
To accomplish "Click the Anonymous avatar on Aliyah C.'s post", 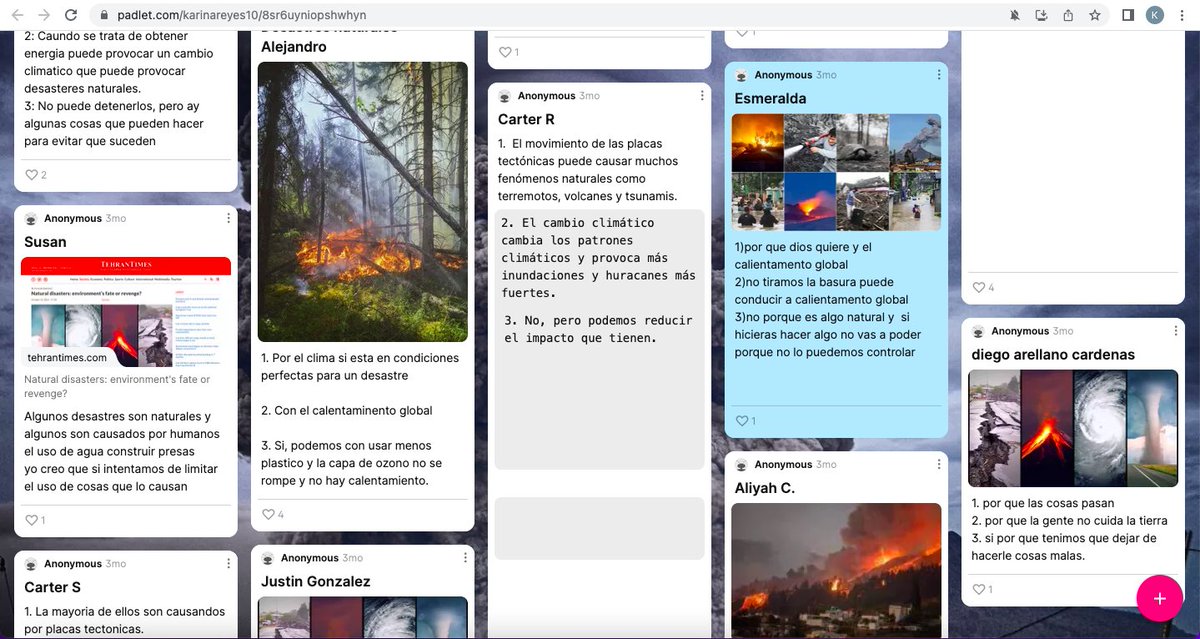I will pyautogui.click(x=741, y=465).
